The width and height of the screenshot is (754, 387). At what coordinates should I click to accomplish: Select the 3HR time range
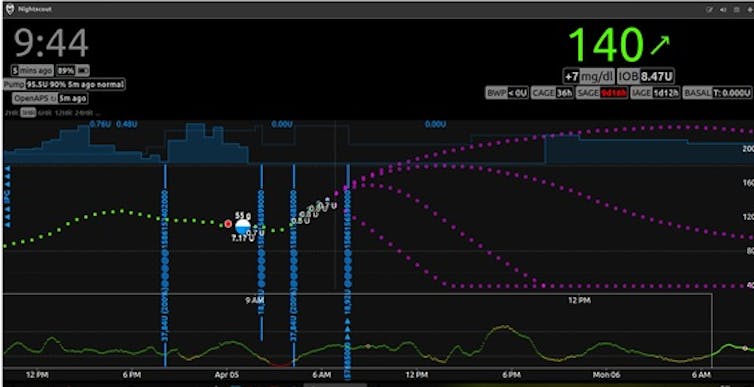point(28,113)
